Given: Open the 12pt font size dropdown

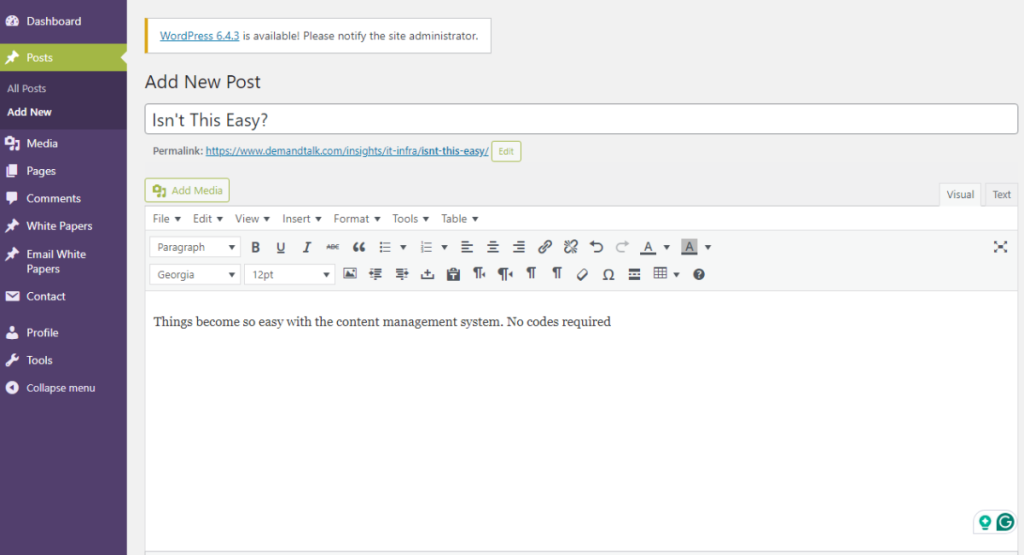Looking at the screenshot, I should [289, 275].
